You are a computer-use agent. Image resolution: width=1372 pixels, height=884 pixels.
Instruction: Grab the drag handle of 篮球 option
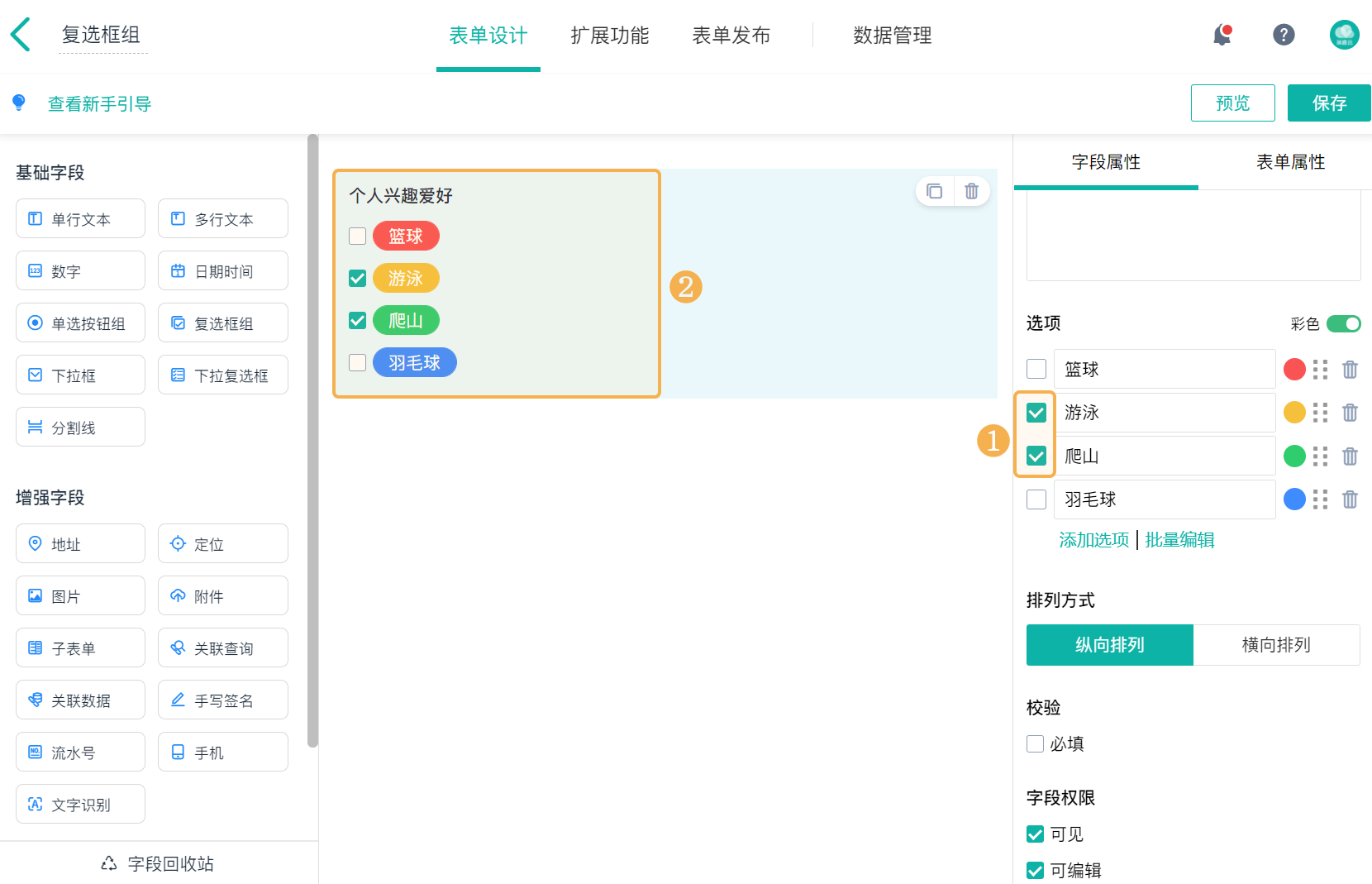(1321, 370)
